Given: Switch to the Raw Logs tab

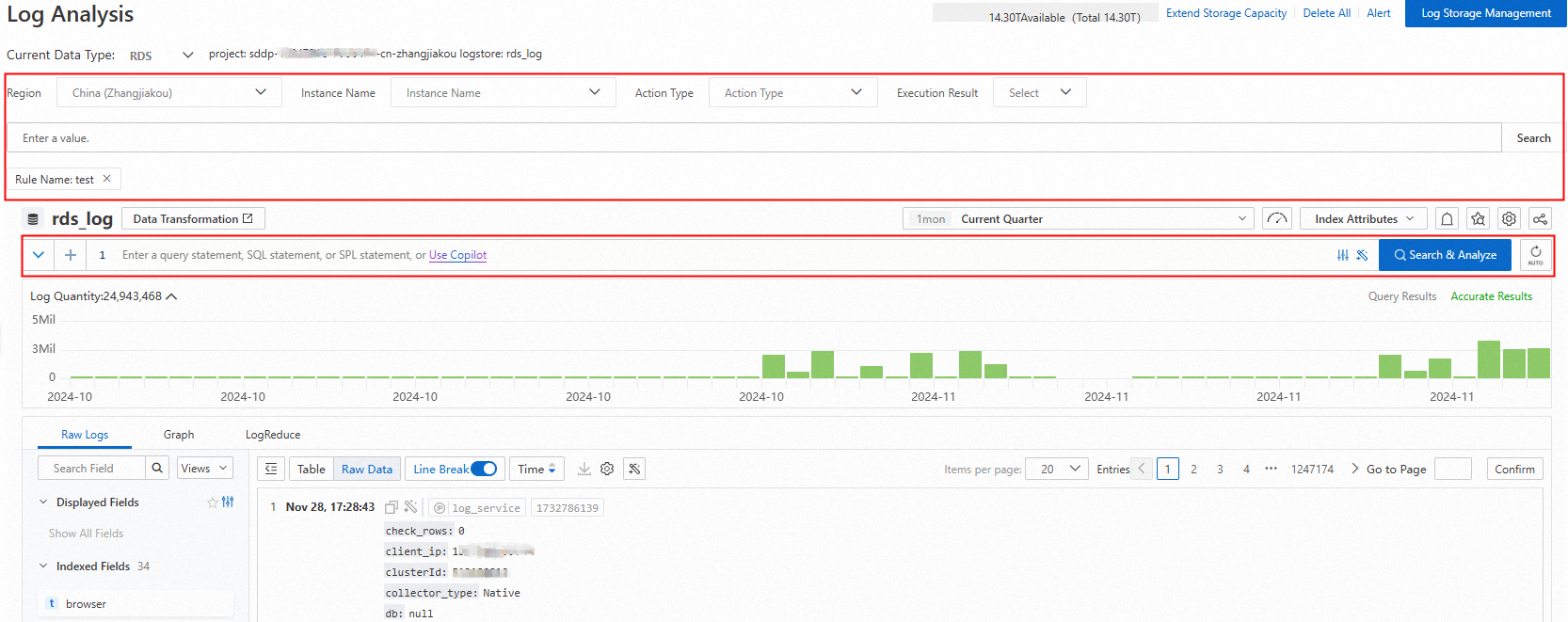Looking at the screenshot, I should coord(85,435).
